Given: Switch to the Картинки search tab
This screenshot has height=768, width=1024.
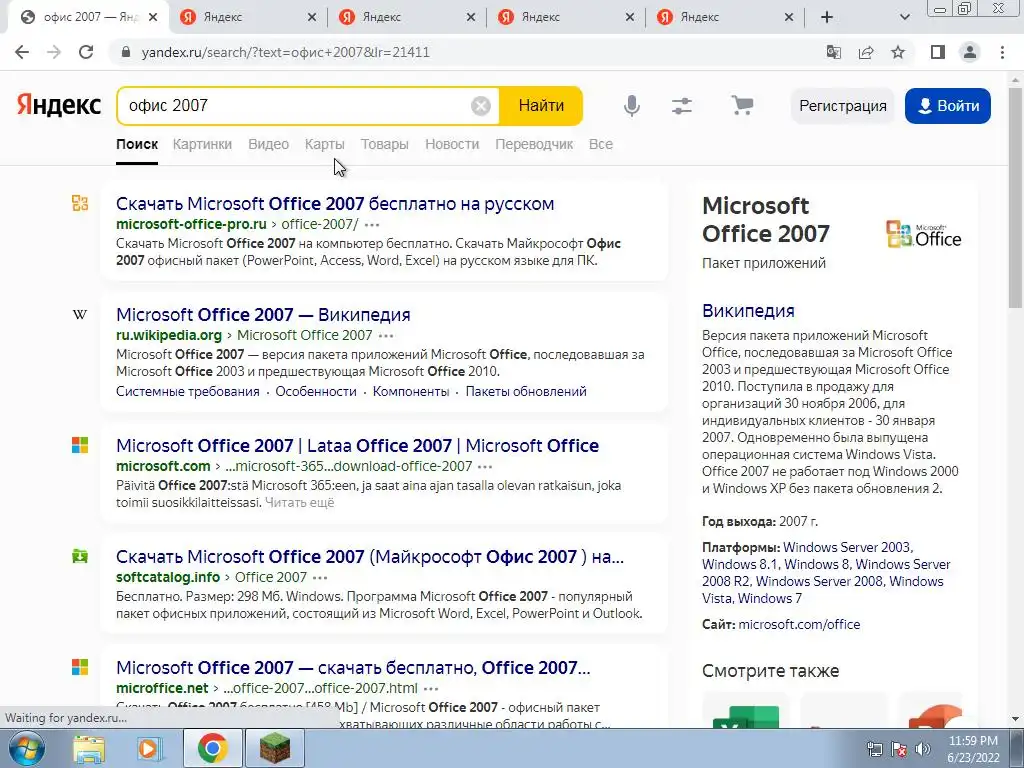Looking at the screenshot, I should pyautogui.click(x=202, y=144).
